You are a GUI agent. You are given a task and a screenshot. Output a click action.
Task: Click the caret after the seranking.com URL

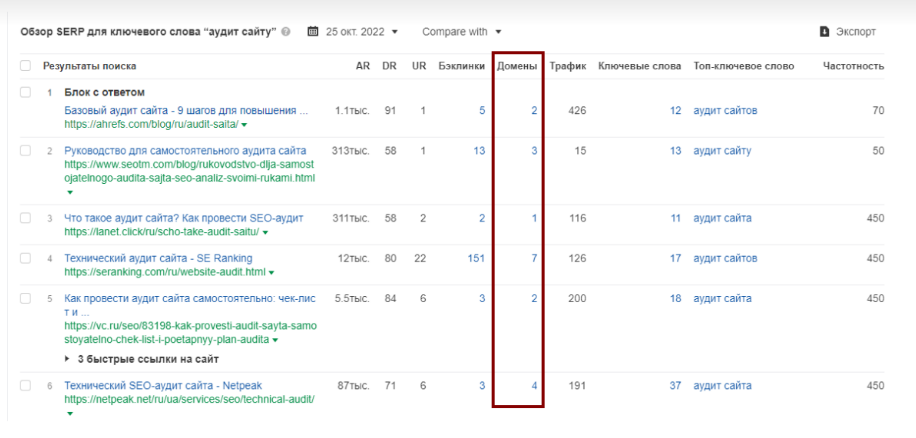[272, 272]
